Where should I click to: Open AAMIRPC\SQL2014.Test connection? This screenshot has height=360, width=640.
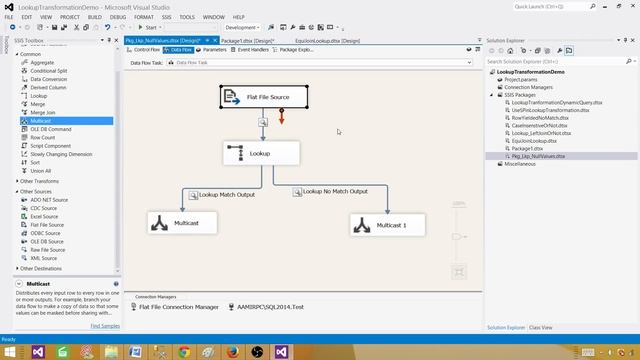266,307
